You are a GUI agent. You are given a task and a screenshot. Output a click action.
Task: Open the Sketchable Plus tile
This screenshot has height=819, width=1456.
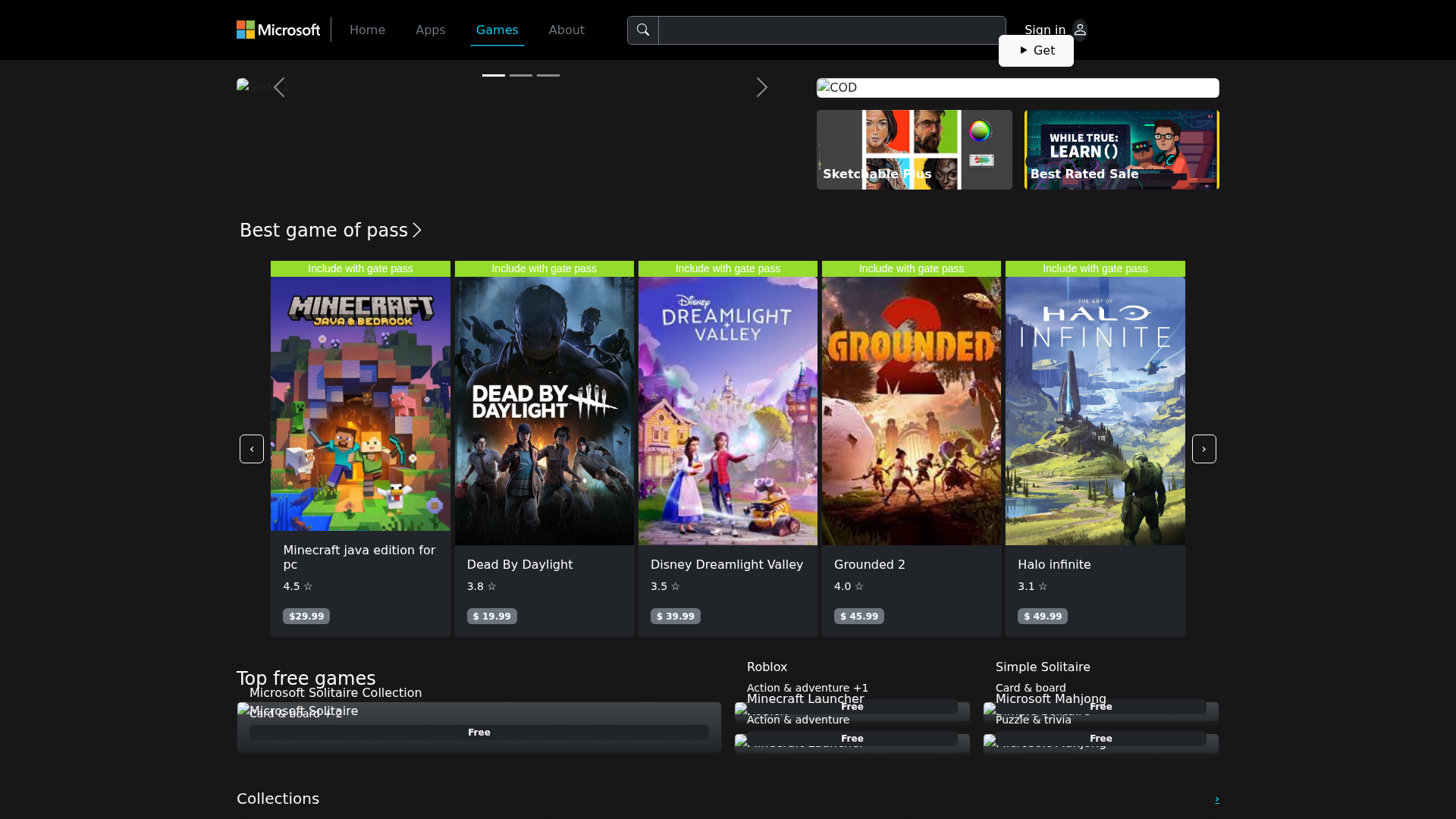pyautogui.click(x=914, y=149)
